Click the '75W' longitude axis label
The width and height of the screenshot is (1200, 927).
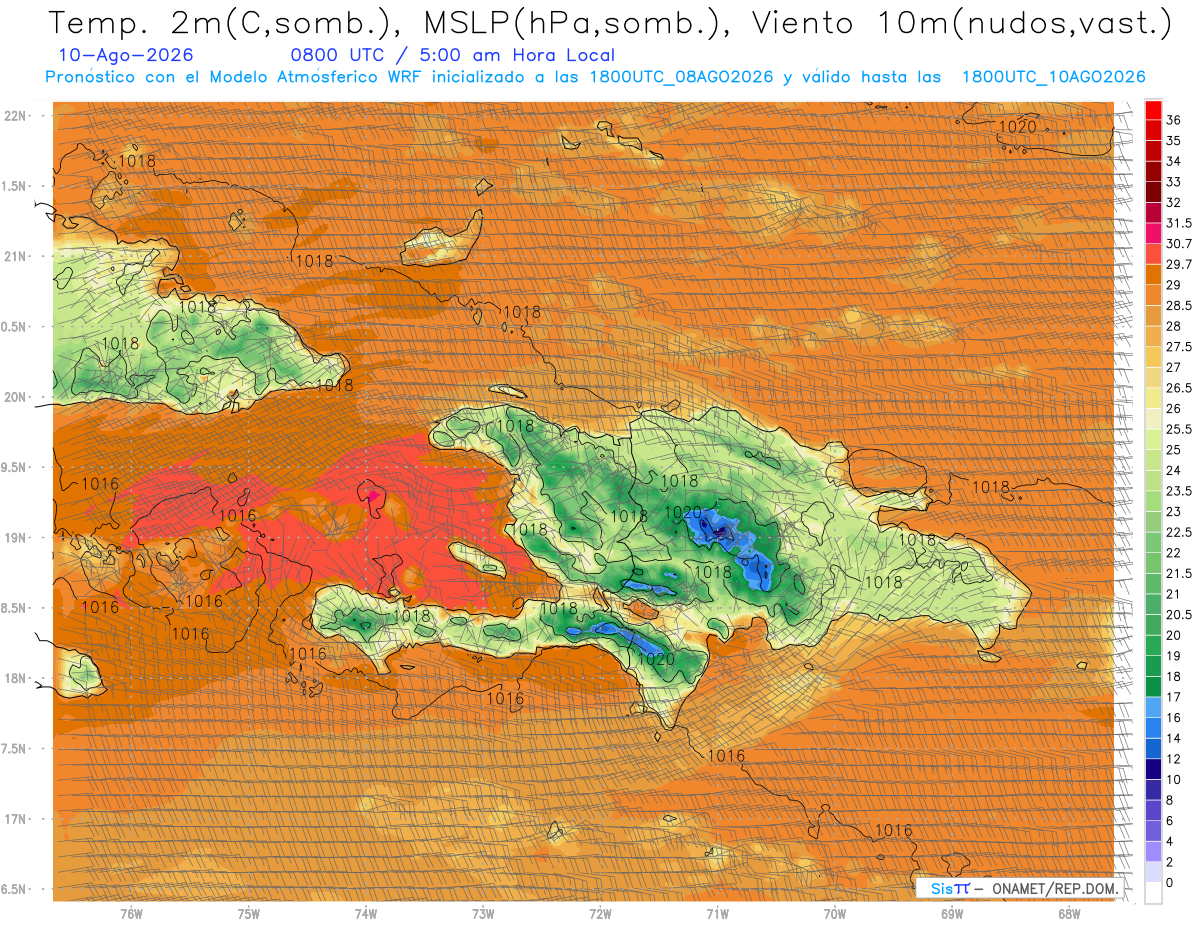coord(249,913)
